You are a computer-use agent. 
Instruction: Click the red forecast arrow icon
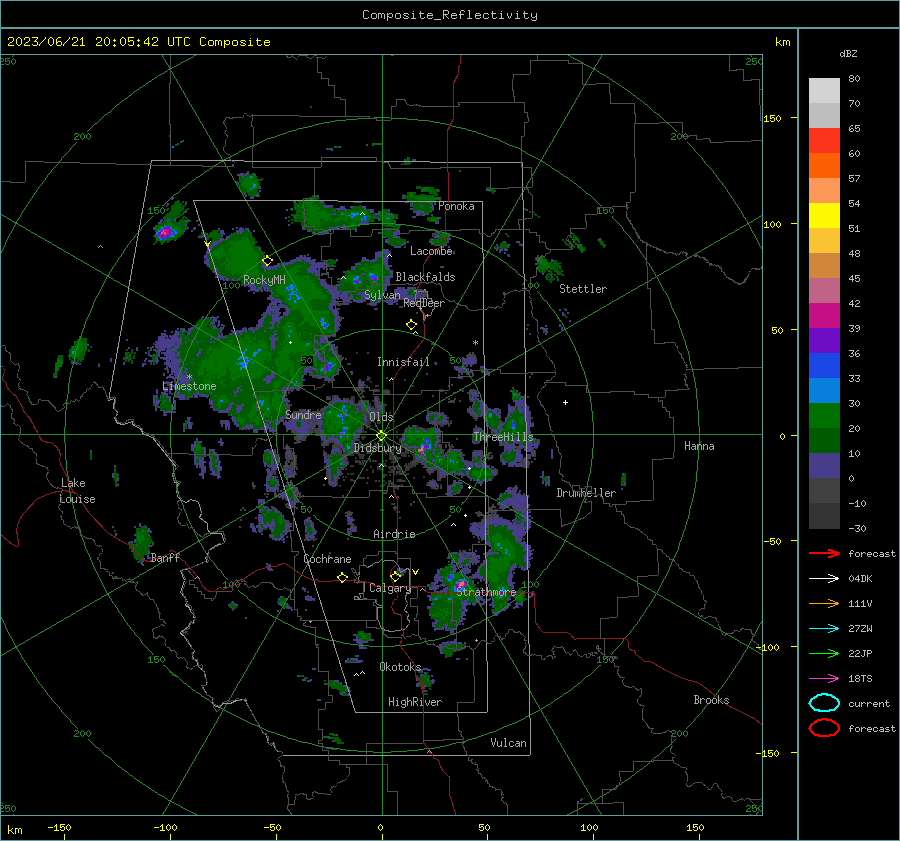coord(824,553)
